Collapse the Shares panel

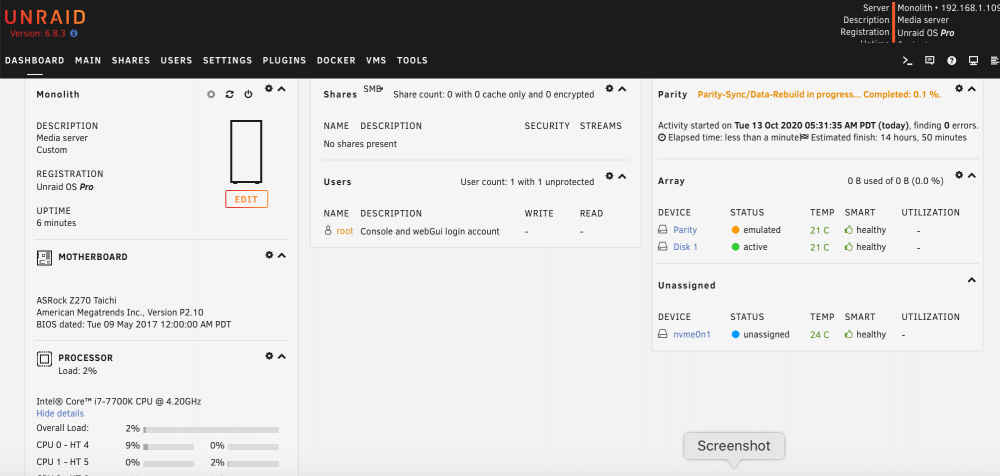click(622, 89)
